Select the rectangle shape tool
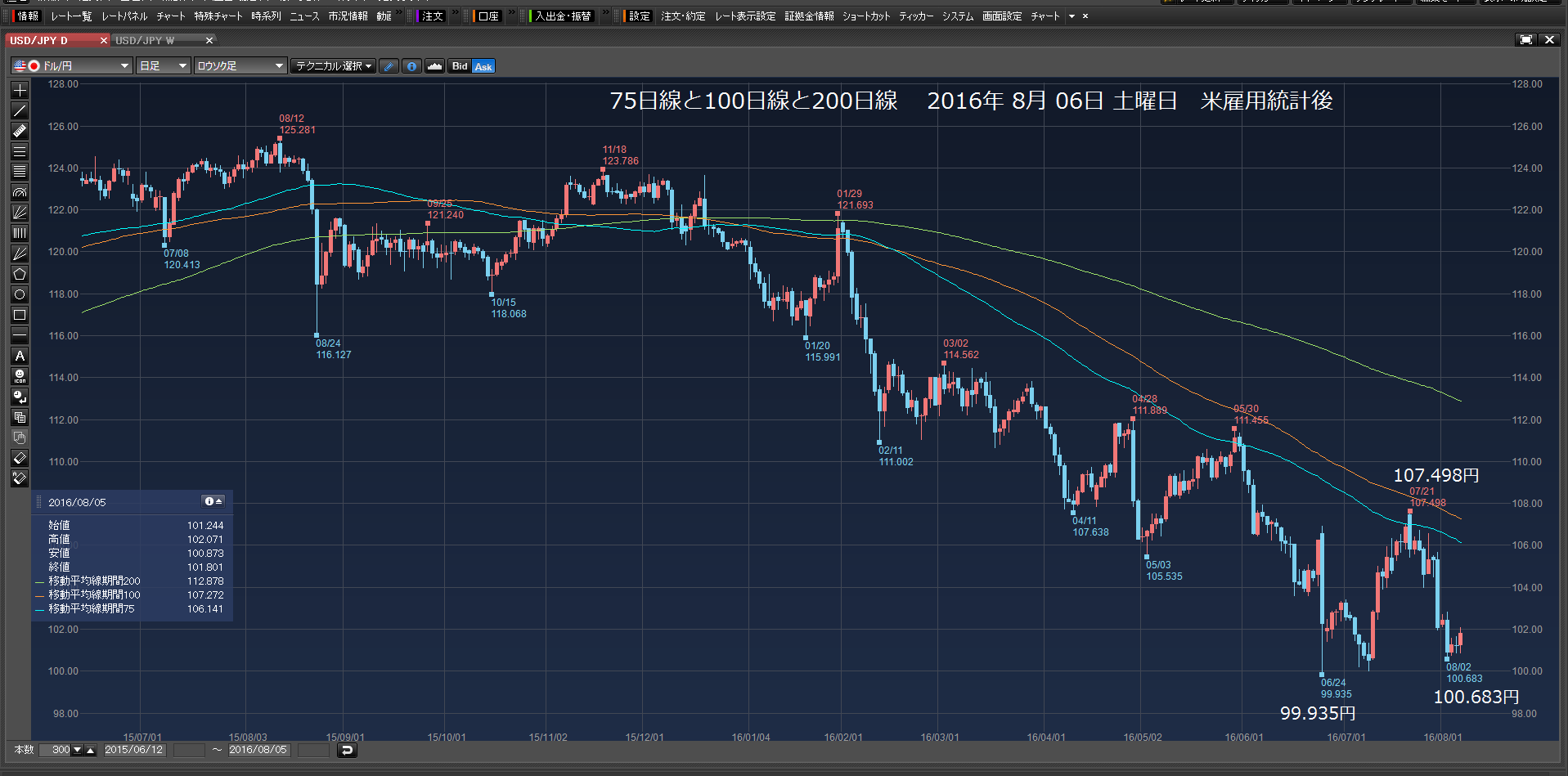1568x776 pixels. point(20,315)
